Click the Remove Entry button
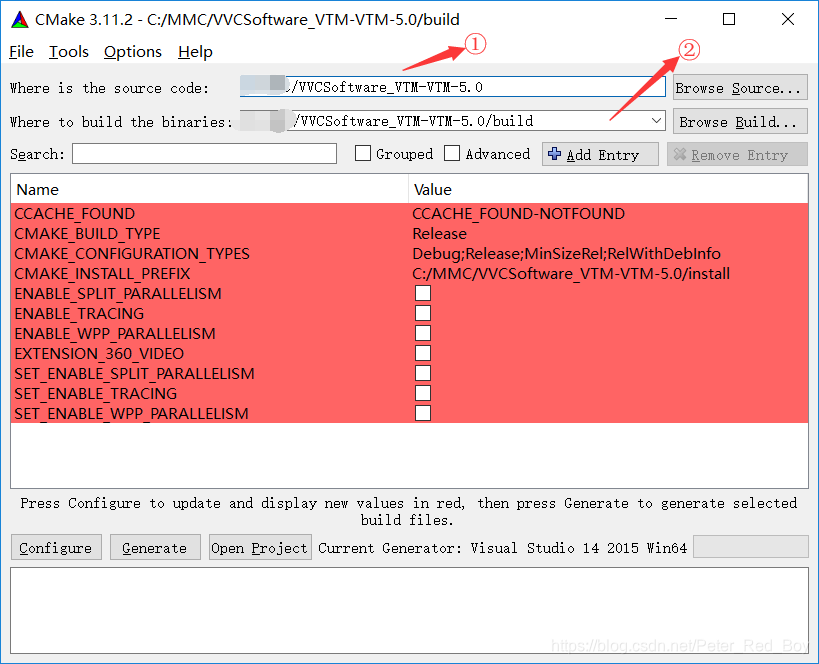 coord(738,154)
